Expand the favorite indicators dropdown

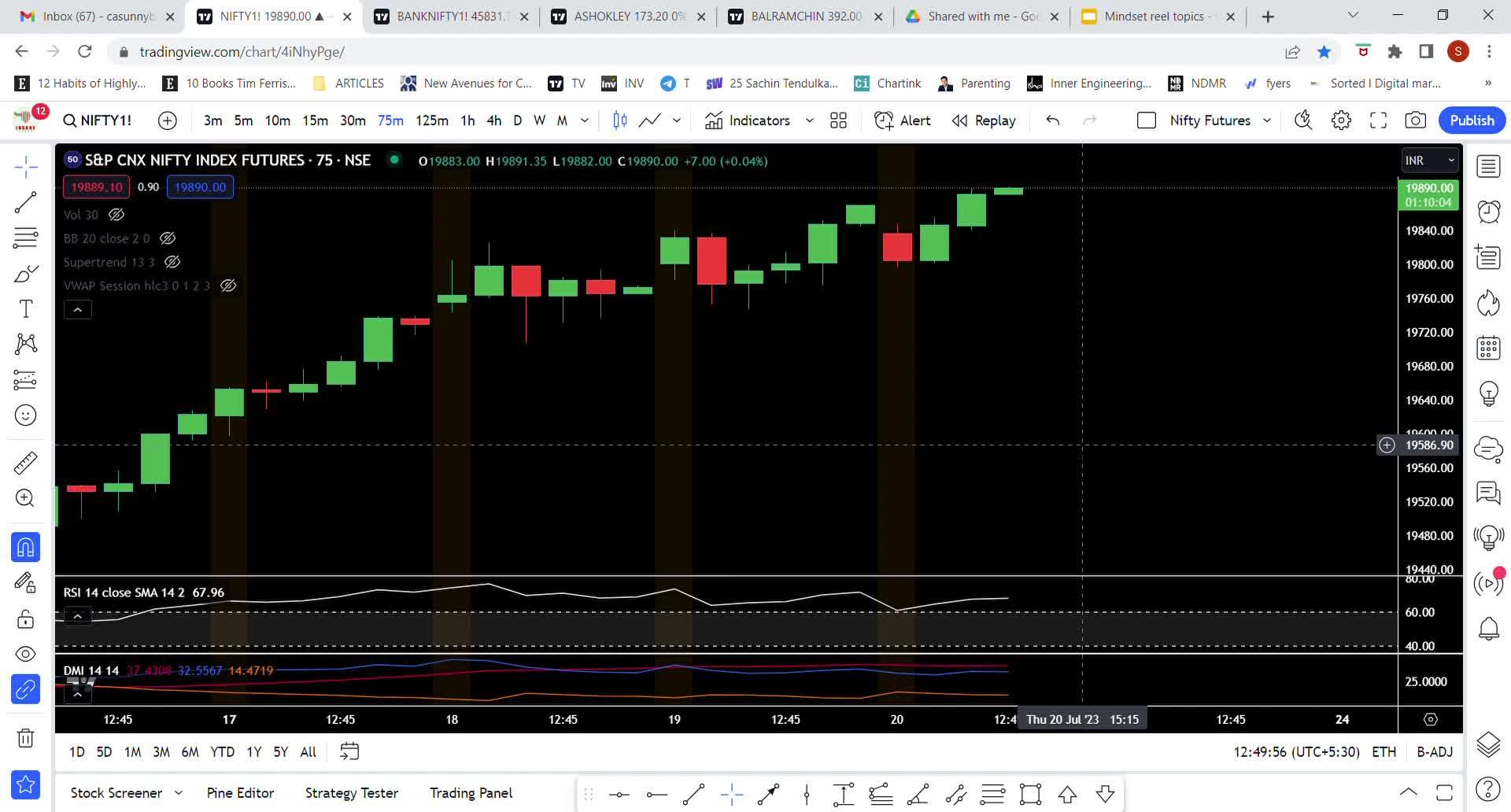pyautogui.click(x=809, y=120)
